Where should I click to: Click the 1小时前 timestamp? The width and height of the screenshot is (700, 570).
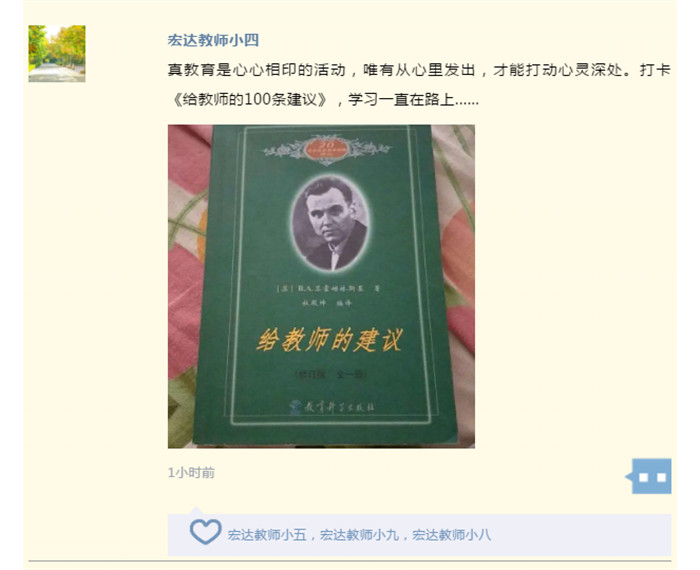point(191,473)
